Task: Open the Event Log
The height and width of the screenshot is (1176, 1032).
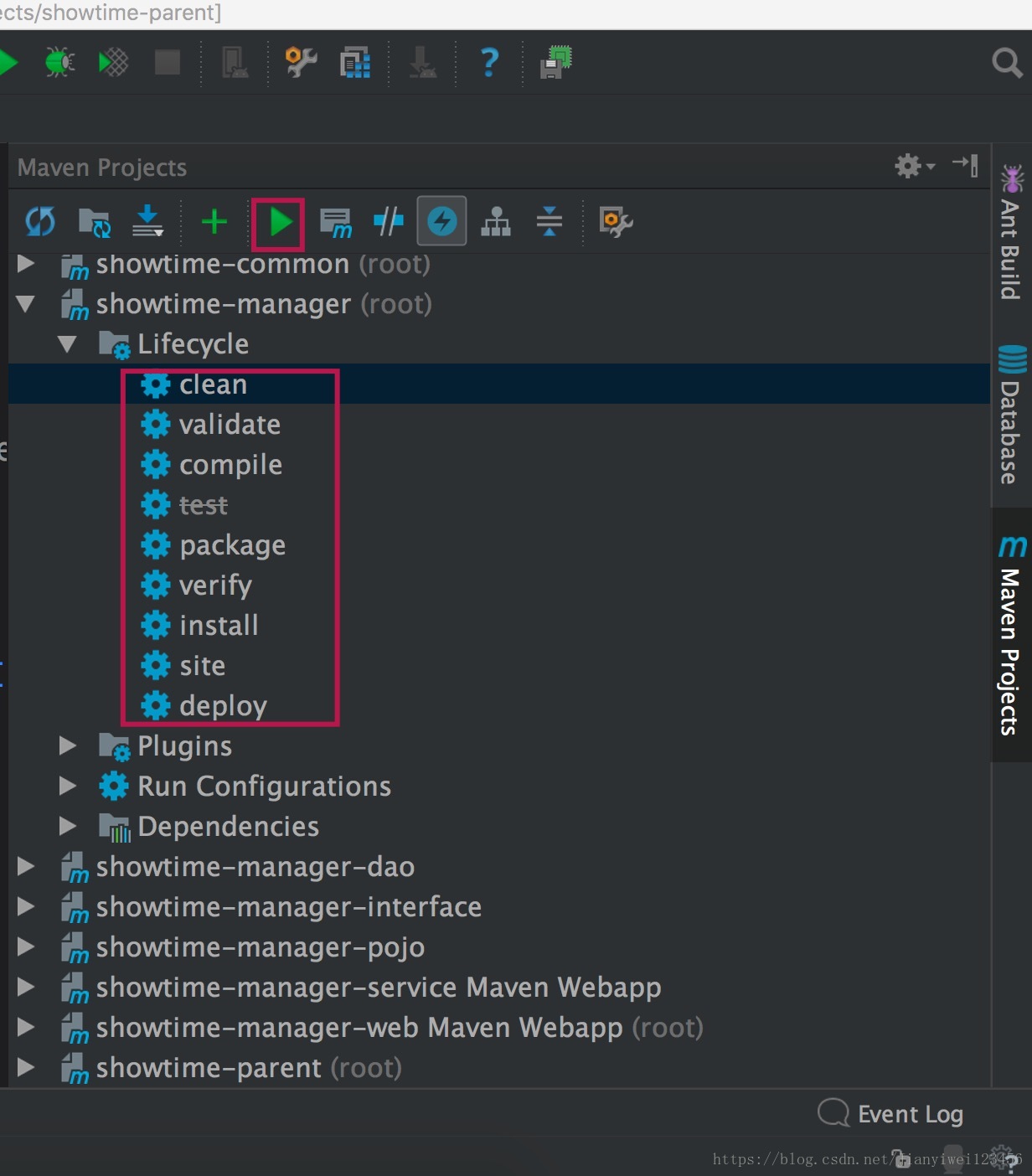Action: pyautogui.click(x=890, y=1114)
